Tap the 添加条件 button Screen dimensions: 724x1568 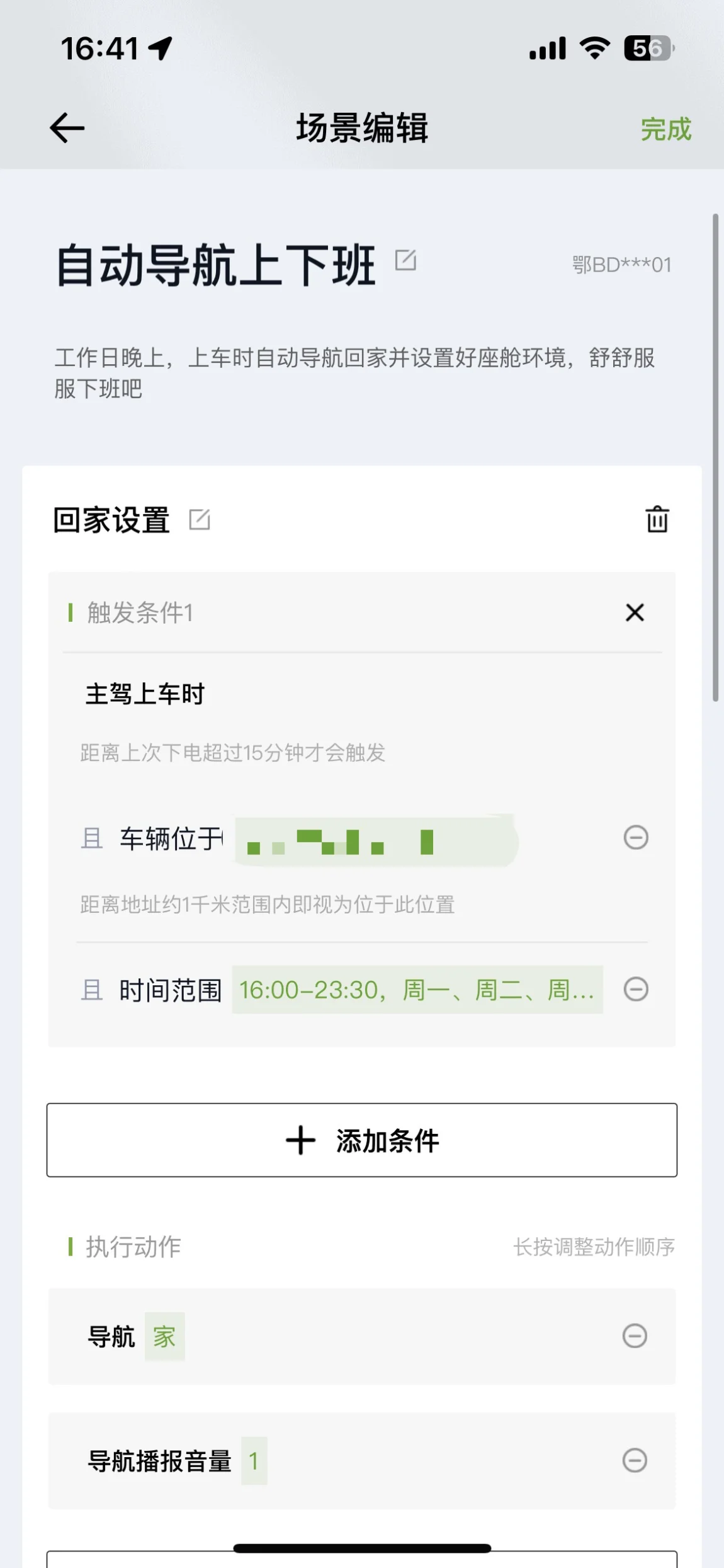pos(362,1140)
